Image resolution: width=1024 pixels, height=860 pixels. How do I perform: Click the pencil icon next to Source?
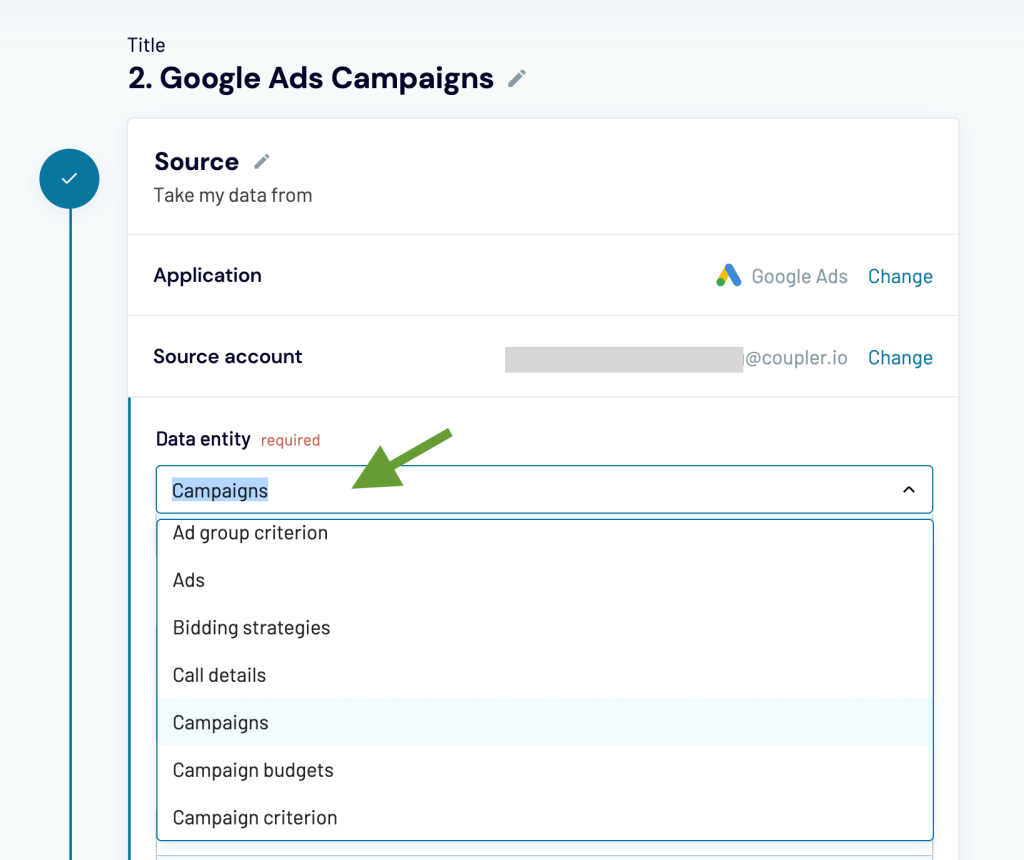click(x=262, y=162)
